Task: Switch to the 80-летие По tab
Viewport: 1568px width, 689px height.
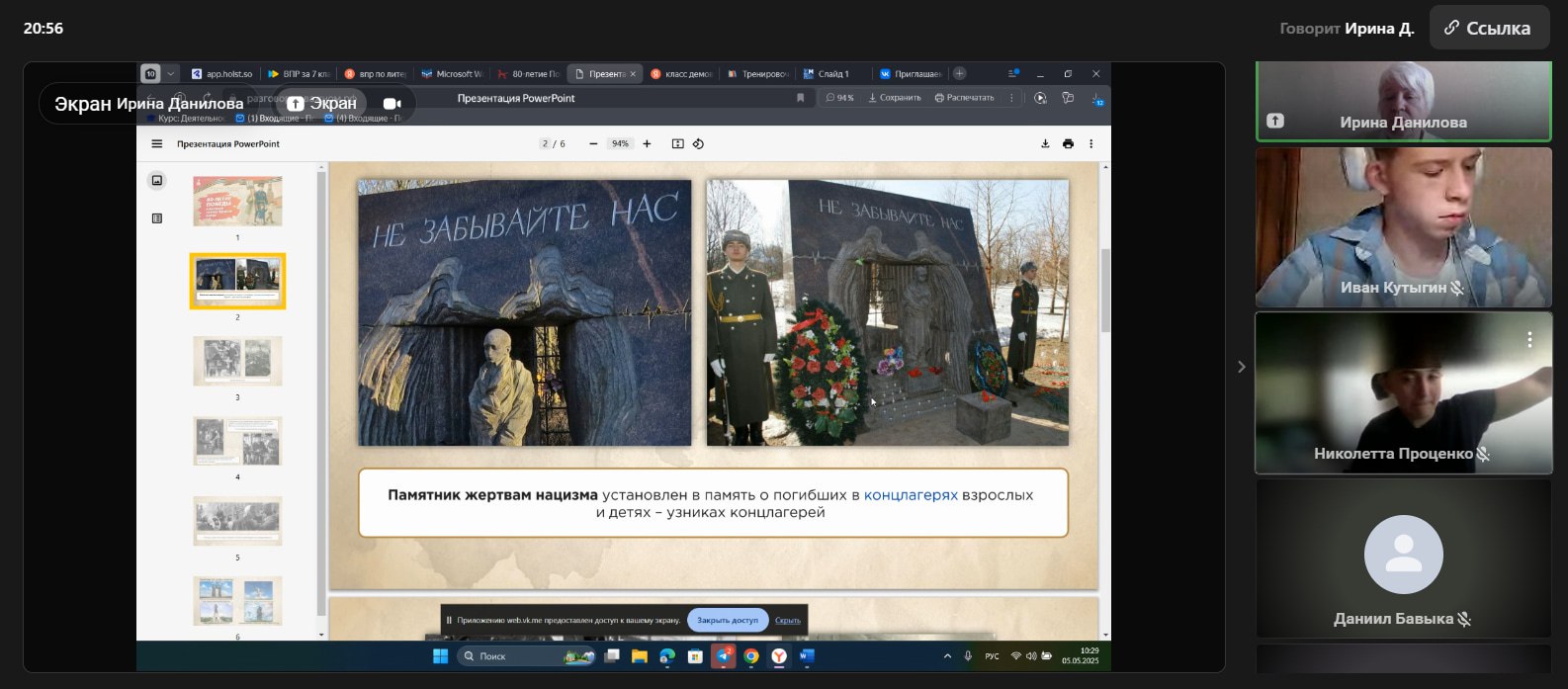Action: click(x=527, y=74)
